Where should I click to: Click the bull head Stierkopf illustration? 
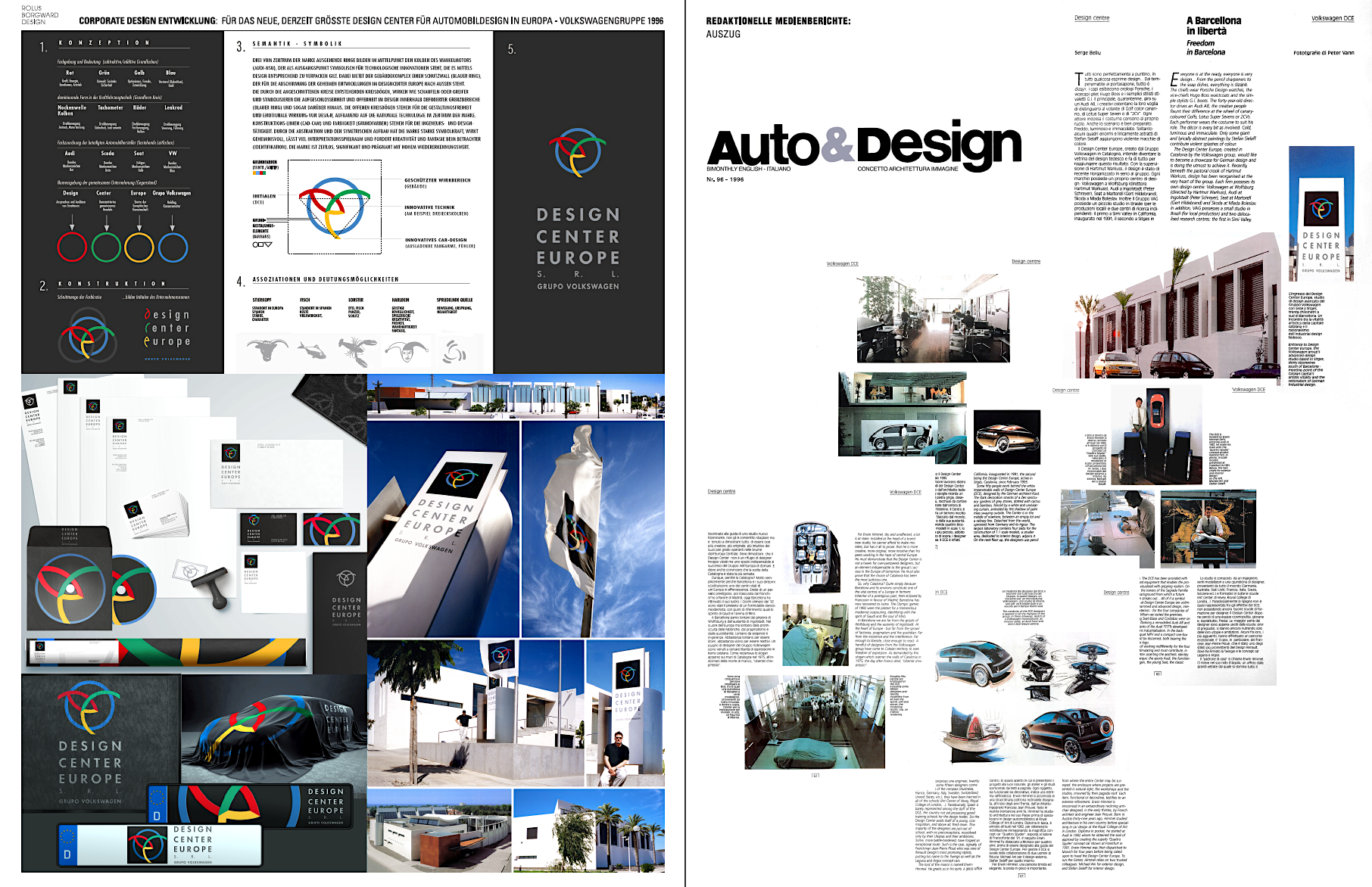(x=267, y=349)
